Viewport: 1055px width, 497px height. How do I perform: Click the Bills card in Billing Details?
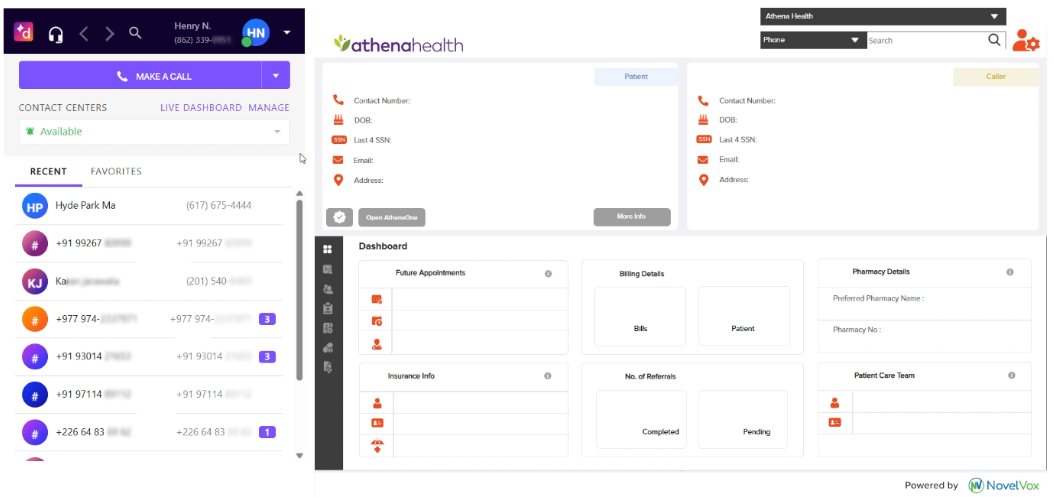(640, 316)
